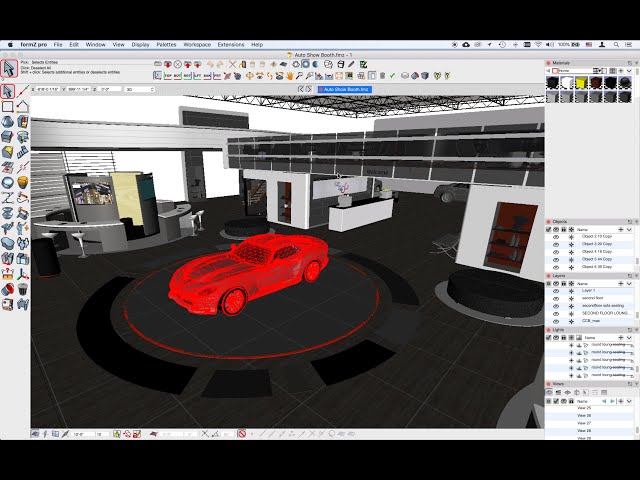Click the Wi-Fi status icon
Image resolution: width=640 pixels, height=480 pixels.
pos(538,44)
